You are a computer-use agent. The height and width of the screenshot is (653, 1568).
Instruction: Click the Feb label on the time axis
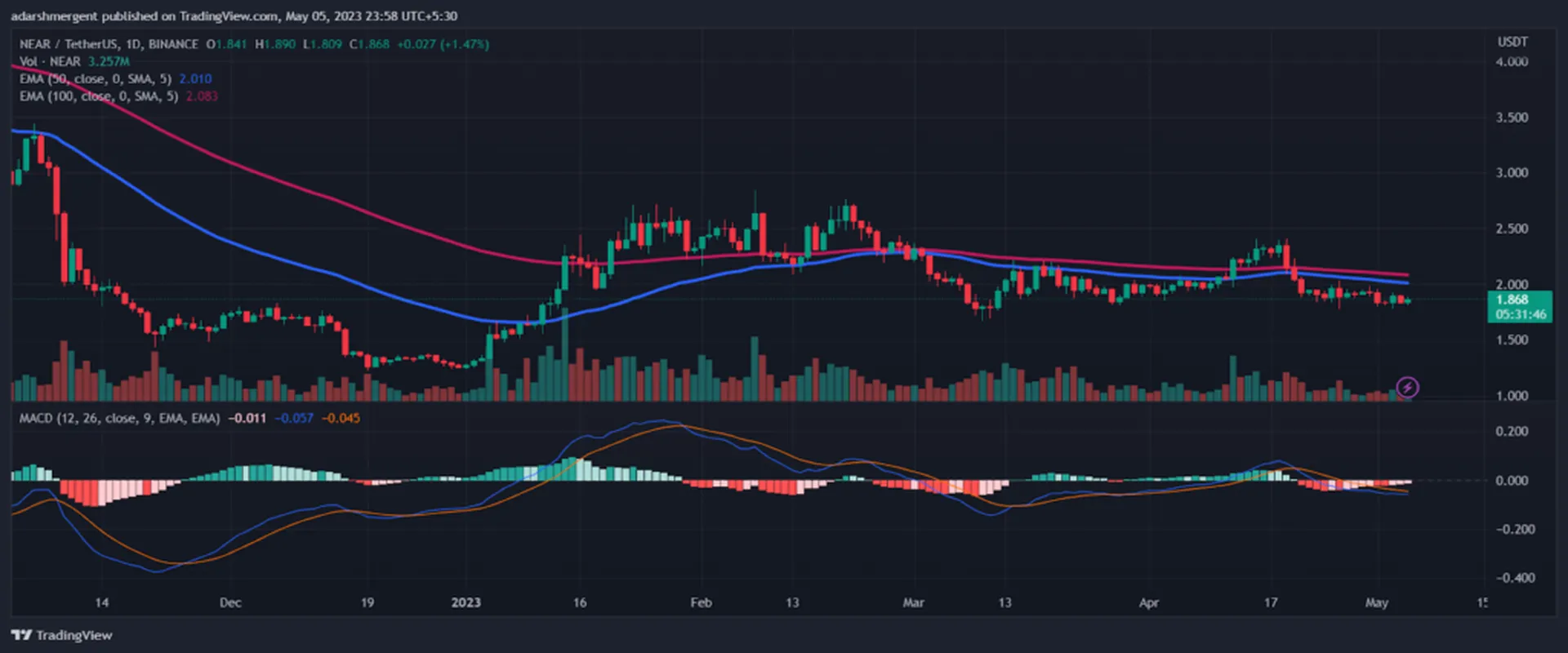pos(701,602)
